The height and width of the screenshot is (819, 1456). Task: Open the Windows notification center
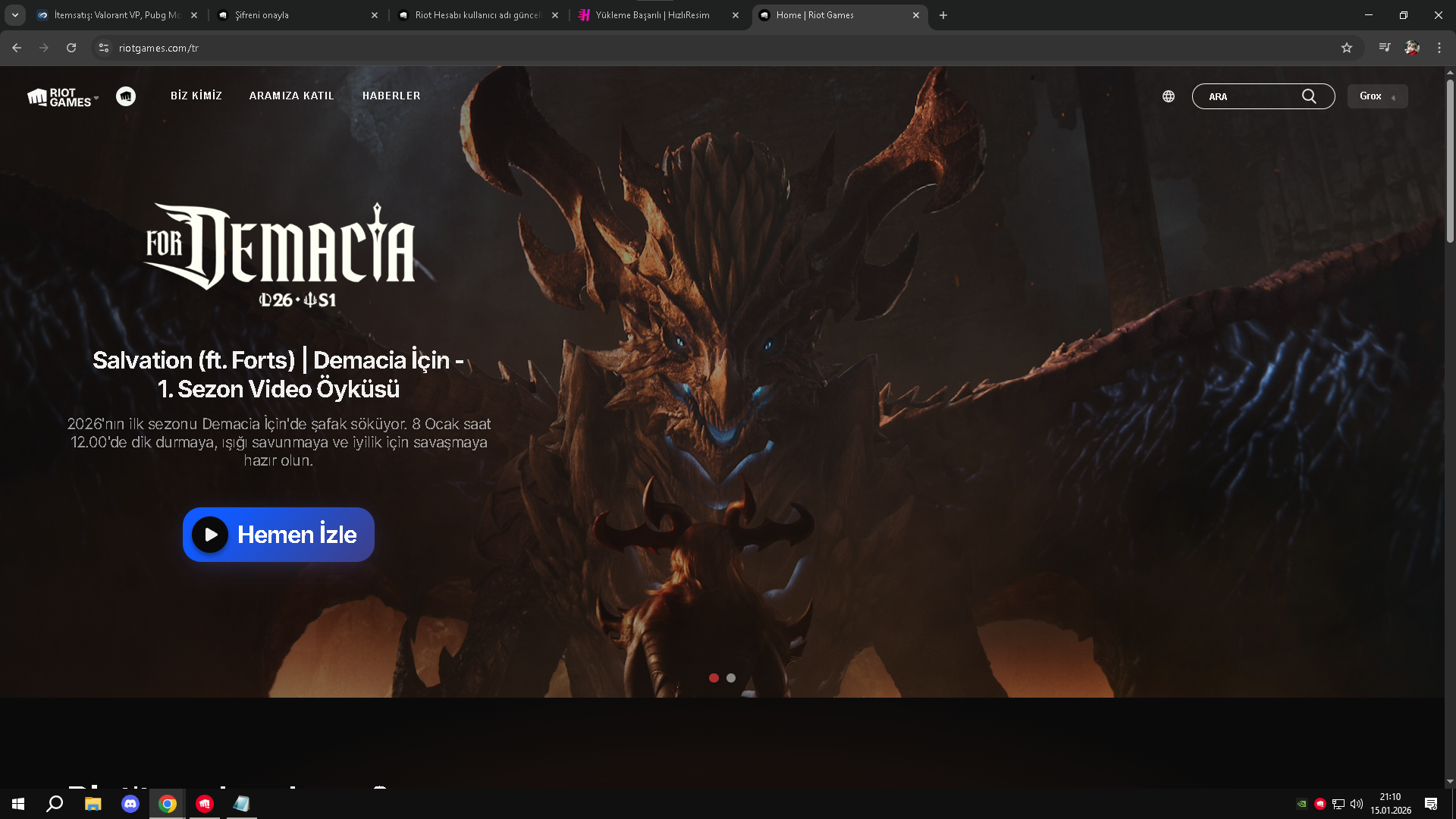[1431, 804]
